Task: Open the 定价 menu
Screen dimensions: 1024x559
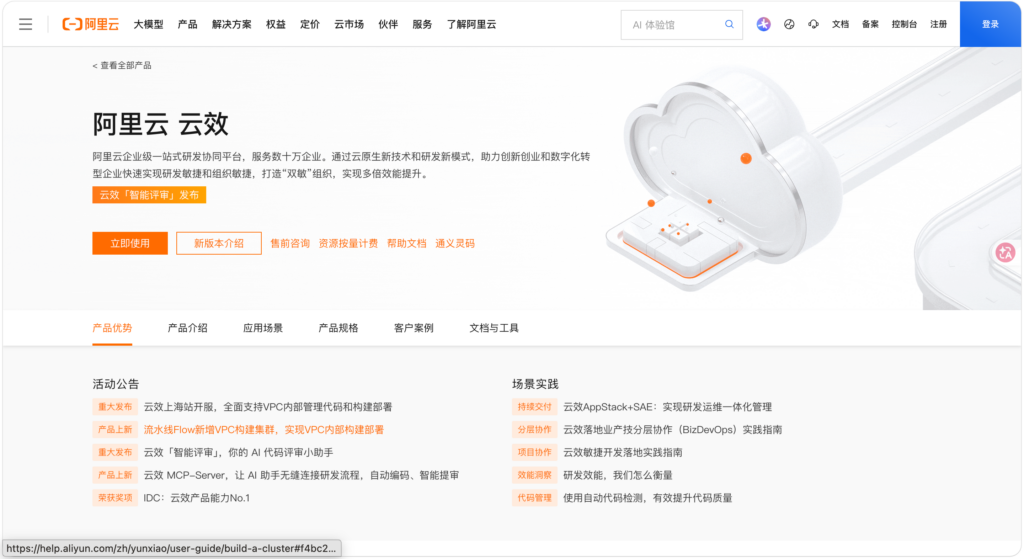Action: (310, 24)
